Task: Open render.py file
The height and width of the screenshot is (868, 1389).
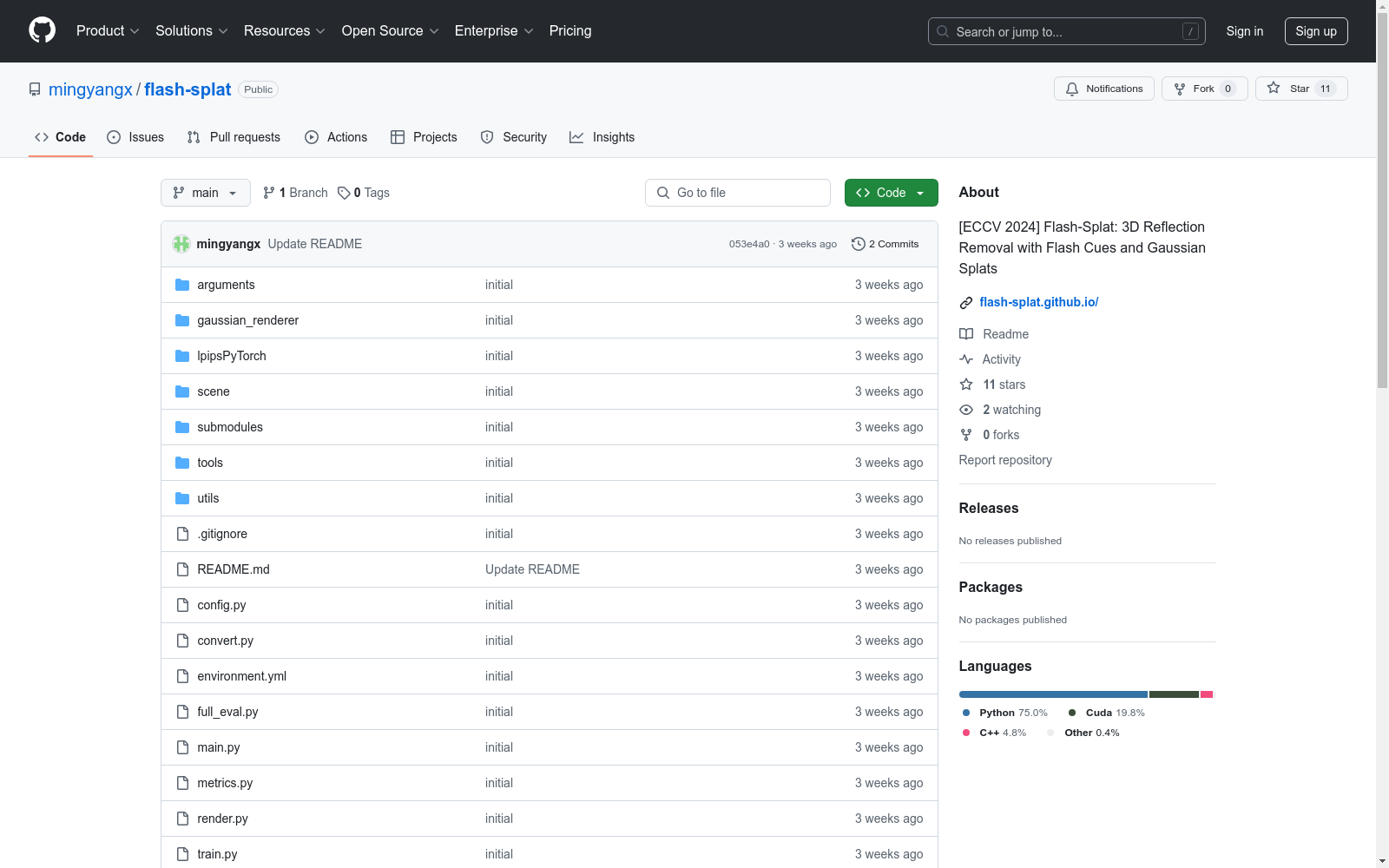Action: click(x=222, y=819)
